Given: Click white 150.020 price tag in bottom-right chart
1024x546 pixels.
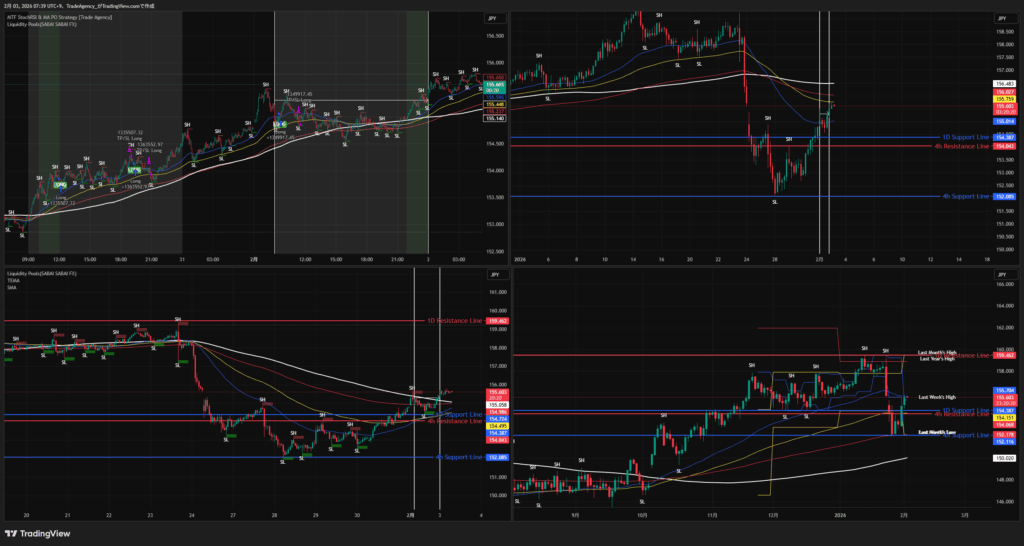Looking at the screenshot, I should point(1001,458).
